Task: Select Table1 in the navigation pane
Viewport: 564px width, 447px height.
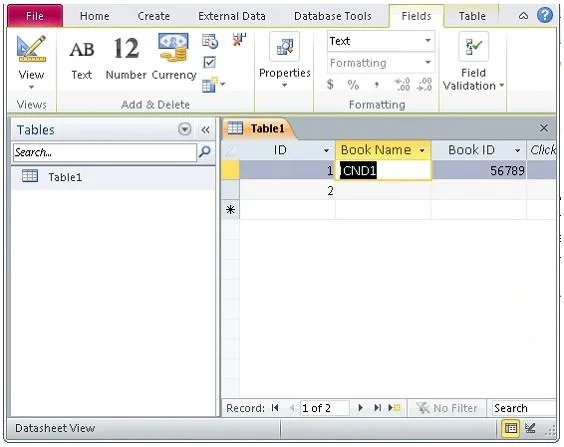Action: click(x=113, y=177)
